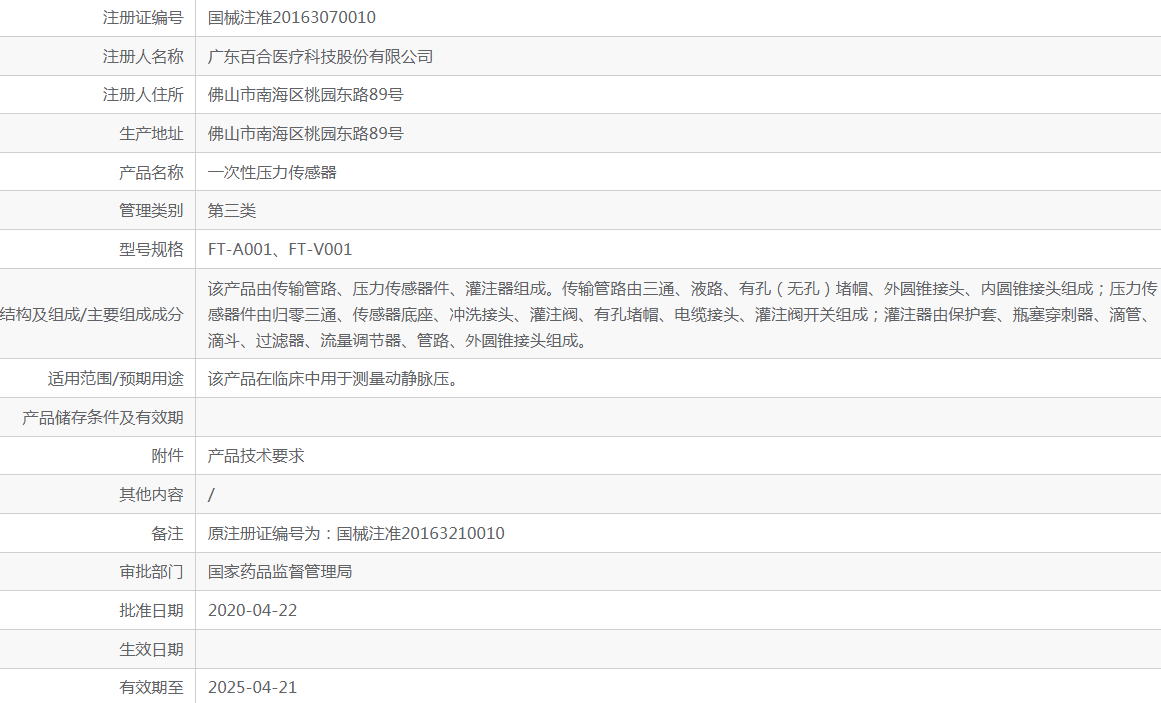This screenshot has height=703, width=1161.
Task: Open the 产品技术要求 attachment text
Action: click(x=256, y=456)
